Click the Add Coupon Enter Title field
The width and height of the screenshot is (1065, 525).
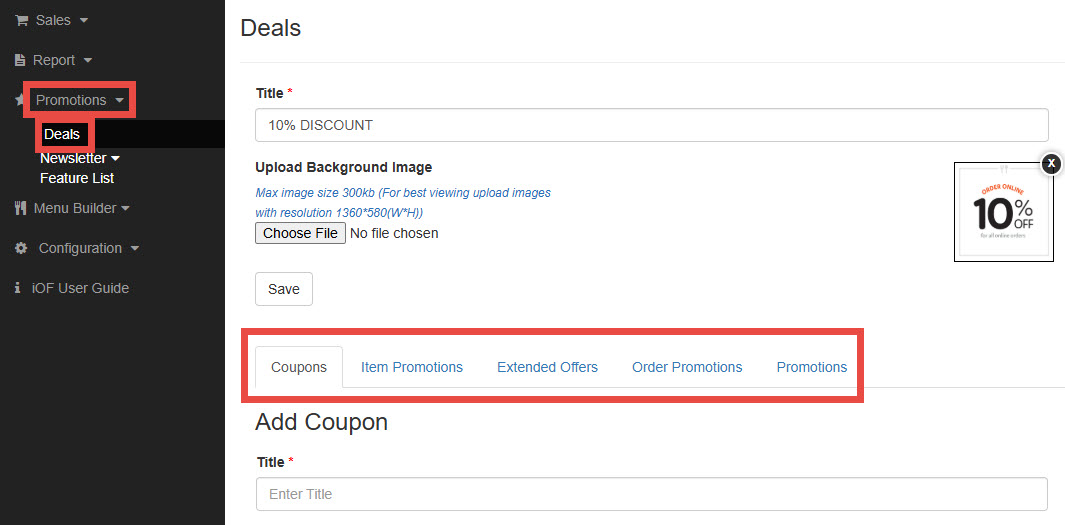651,494
